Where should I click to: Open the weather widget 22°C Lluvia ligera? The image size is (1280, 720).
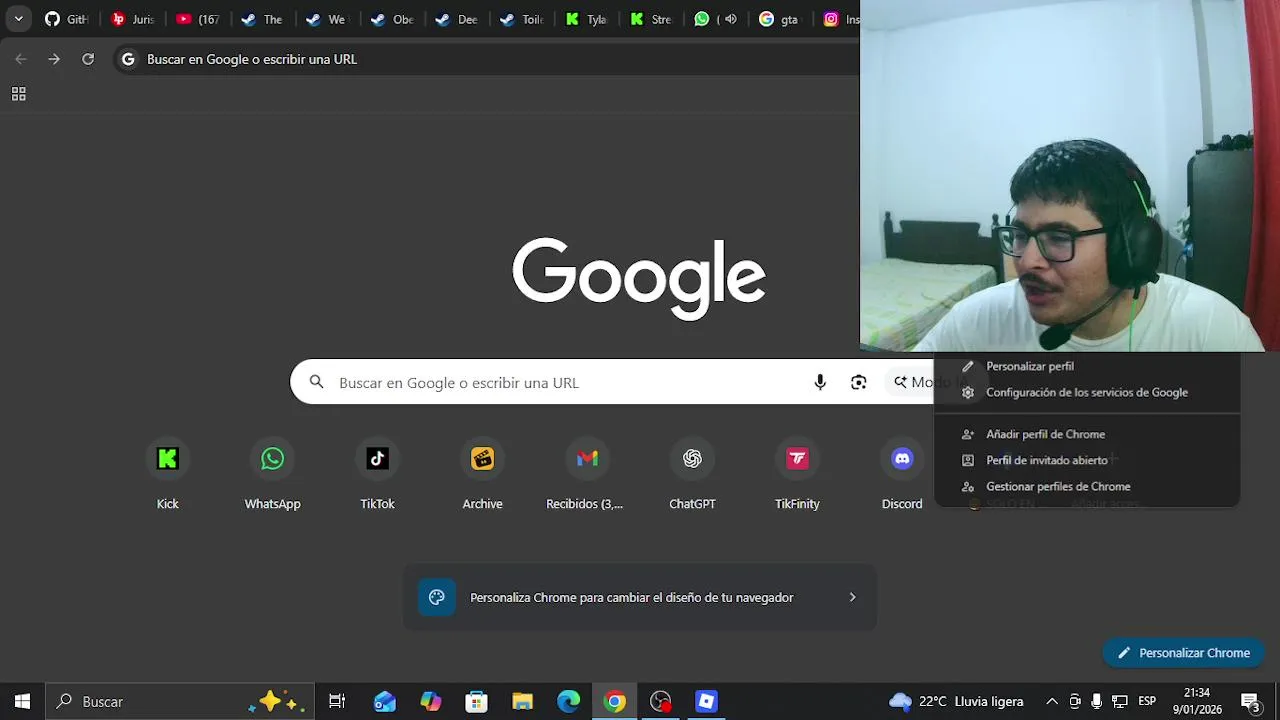coord(956,701)
